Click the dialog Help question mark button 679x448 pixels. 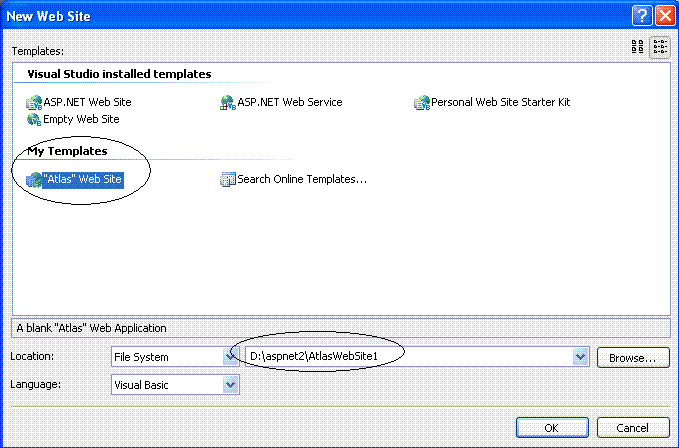coord(642,16)
